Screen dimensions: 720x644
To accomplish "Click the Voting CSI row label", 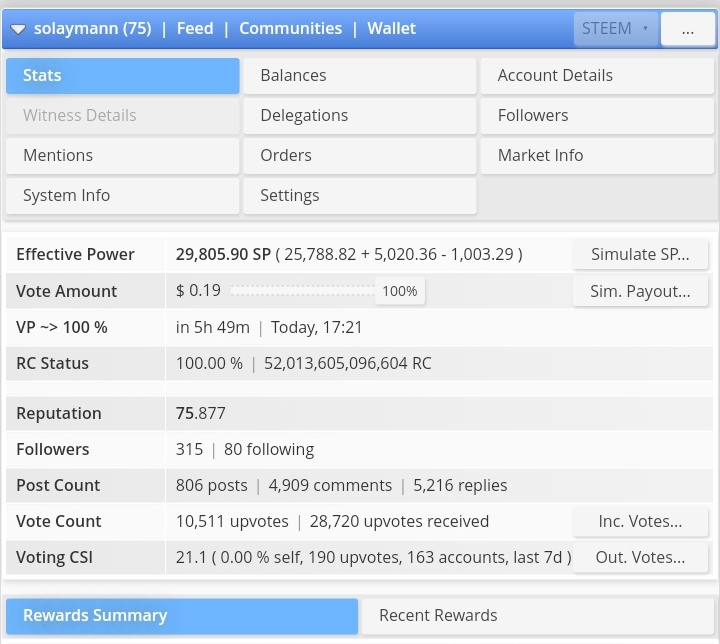I will tap(55, 558).
